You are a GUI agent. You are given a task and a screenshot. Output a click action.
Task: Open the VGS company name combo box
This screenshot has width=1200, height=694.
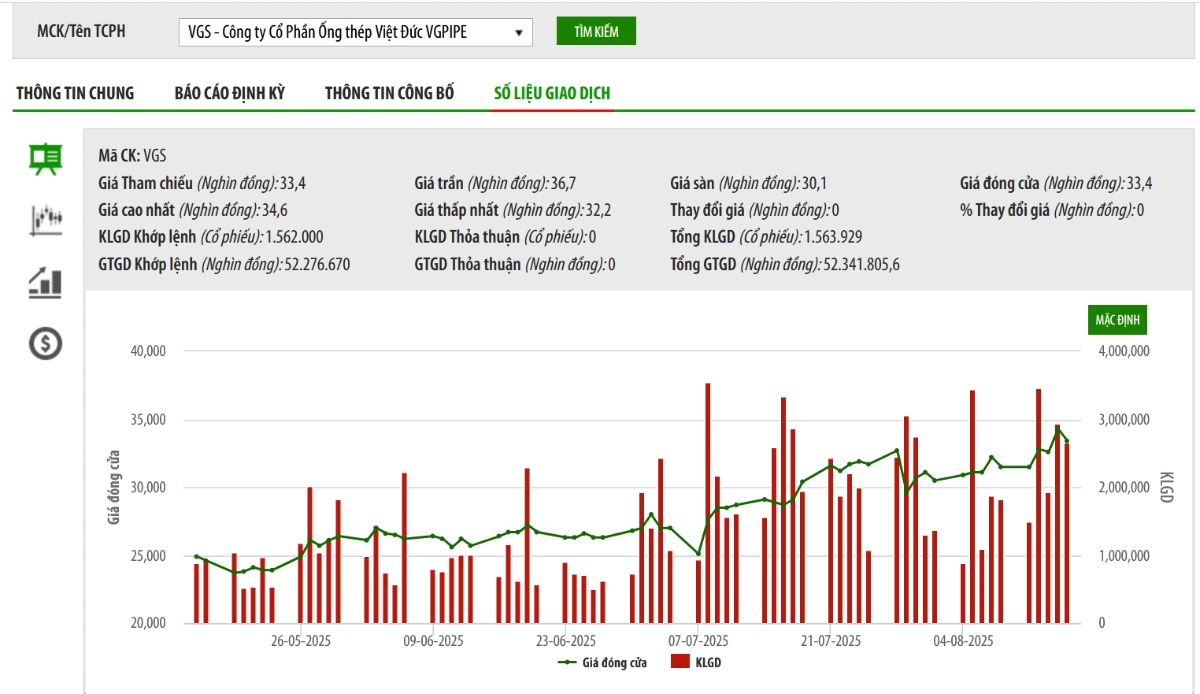coord(340,32)
